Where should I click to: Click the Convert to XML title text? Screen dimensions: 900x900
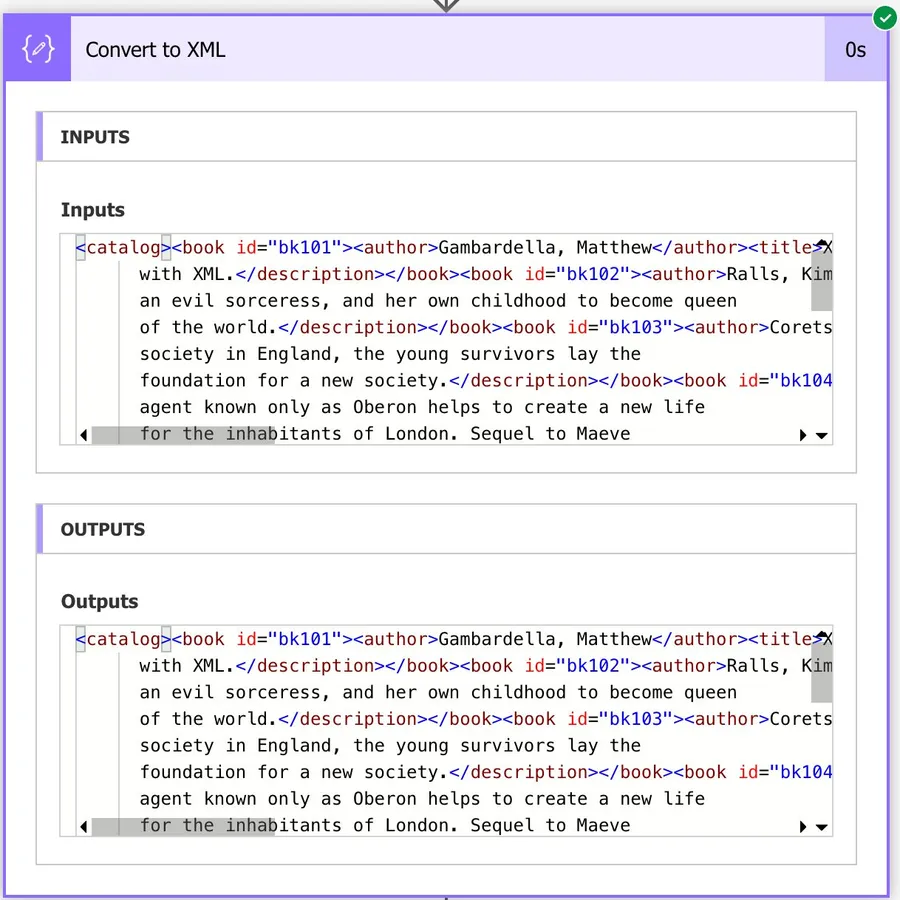[x=155, y=50]
